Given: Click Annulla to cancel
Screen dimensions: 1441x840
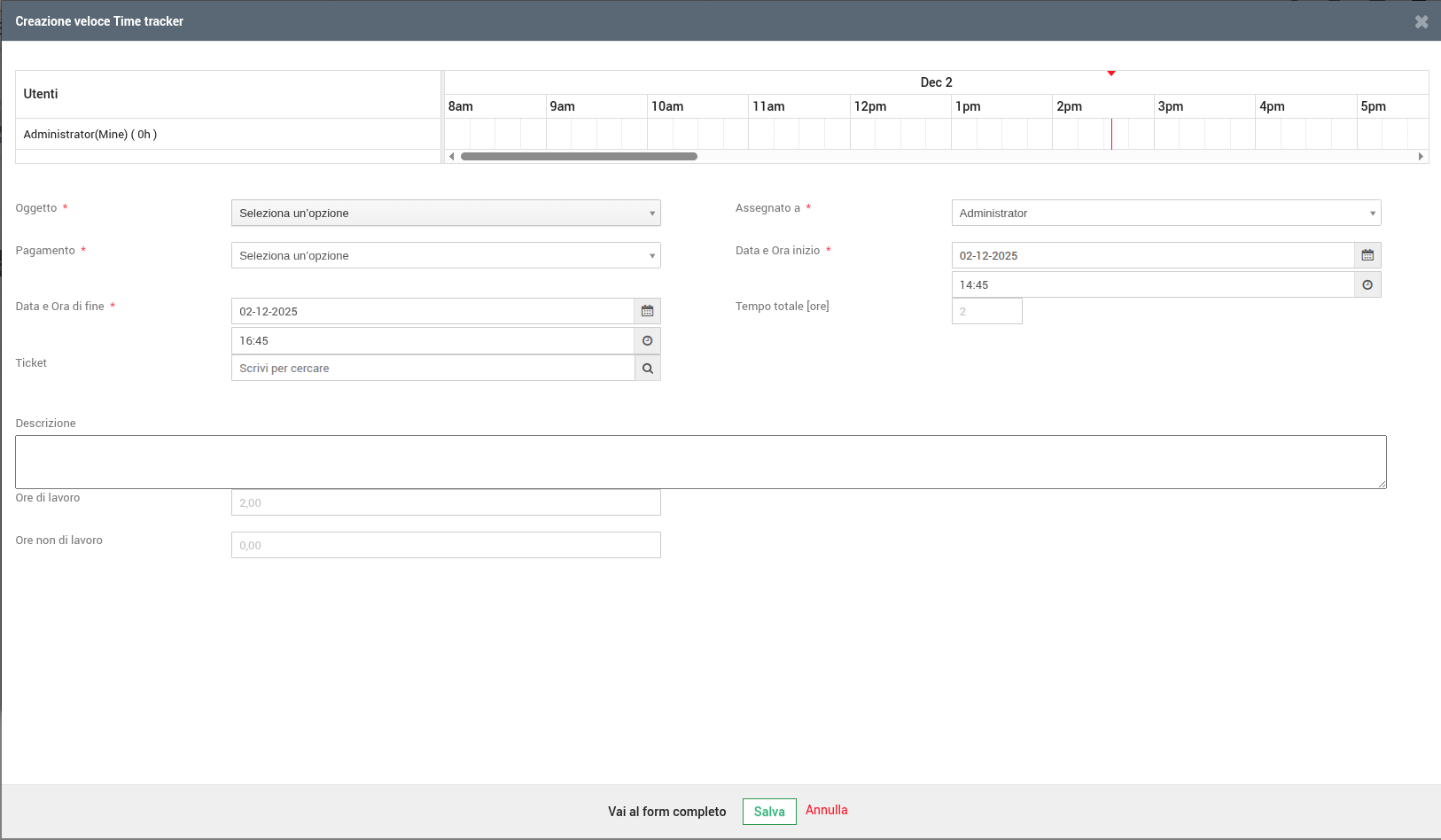Looking at the screenshot, I should (826, 810).
